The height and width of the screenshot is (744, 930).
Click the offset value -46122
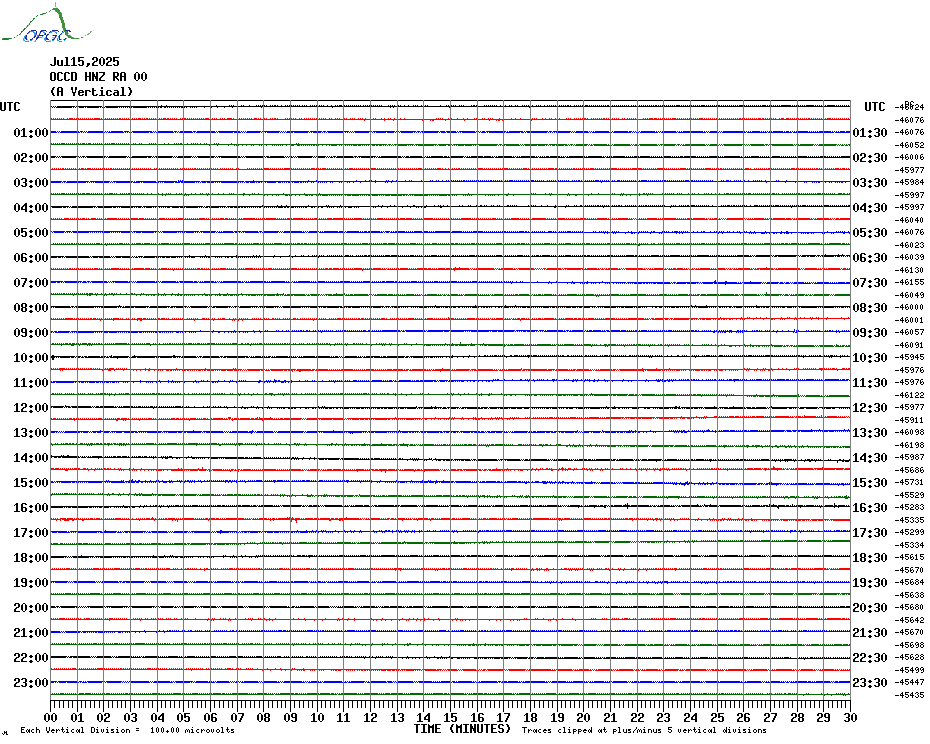909,395
